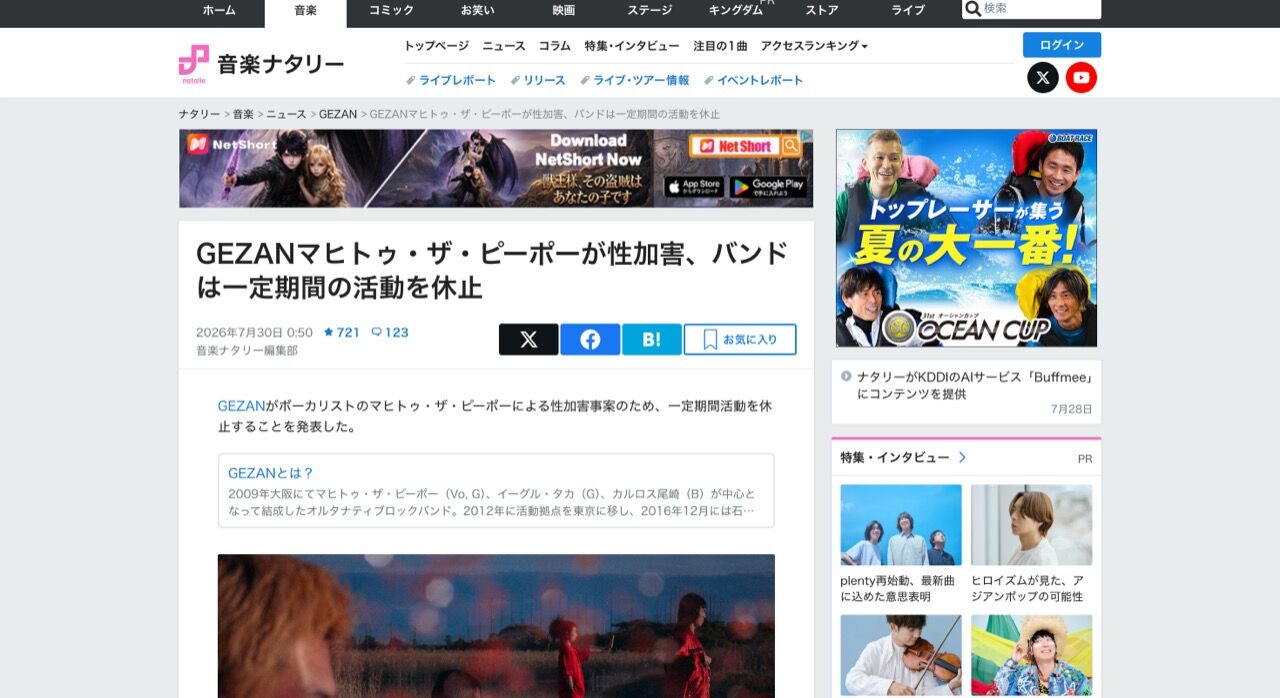Click the PR label beside 特集・インタビュー
Screen dimensions: 1280x698
click(x=1085, y=459)
